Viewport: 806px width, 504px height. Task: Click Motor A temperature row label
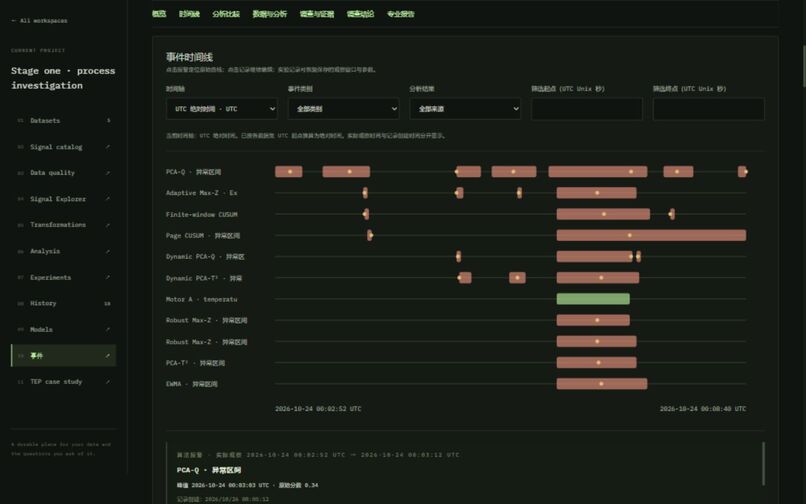pos(202,299)
